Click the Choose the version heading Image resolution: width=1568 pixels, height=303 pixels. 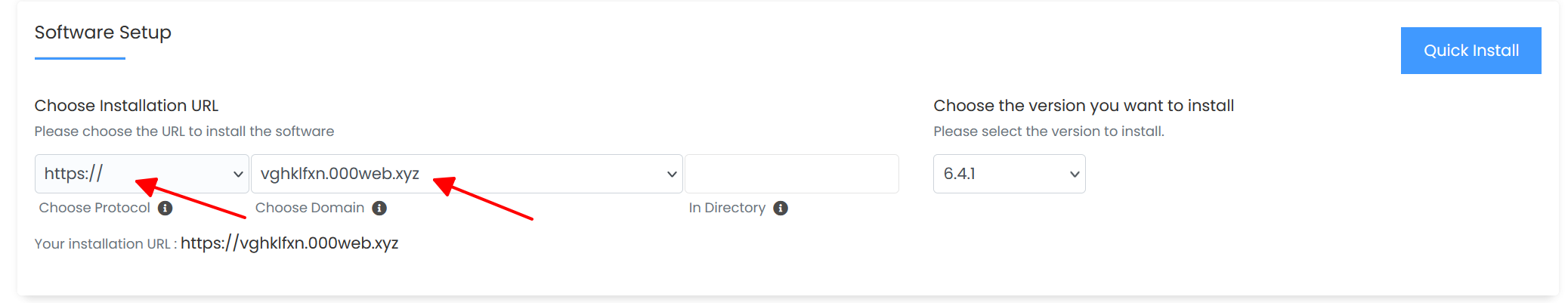(1084, 106)
